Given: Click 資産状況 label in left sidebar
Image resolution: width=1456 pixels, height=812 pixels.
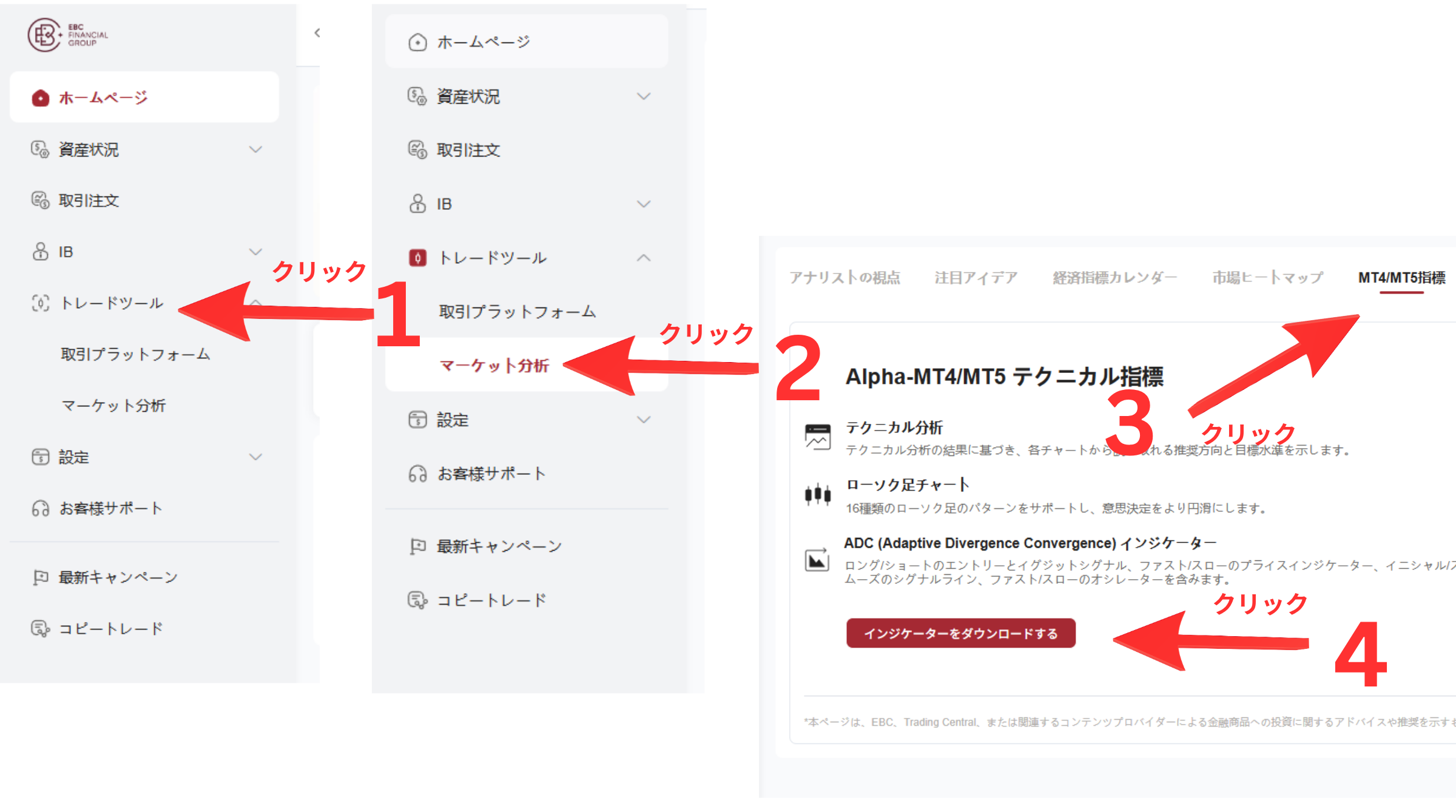Looking at the screenshot, I should pos(89,149).
